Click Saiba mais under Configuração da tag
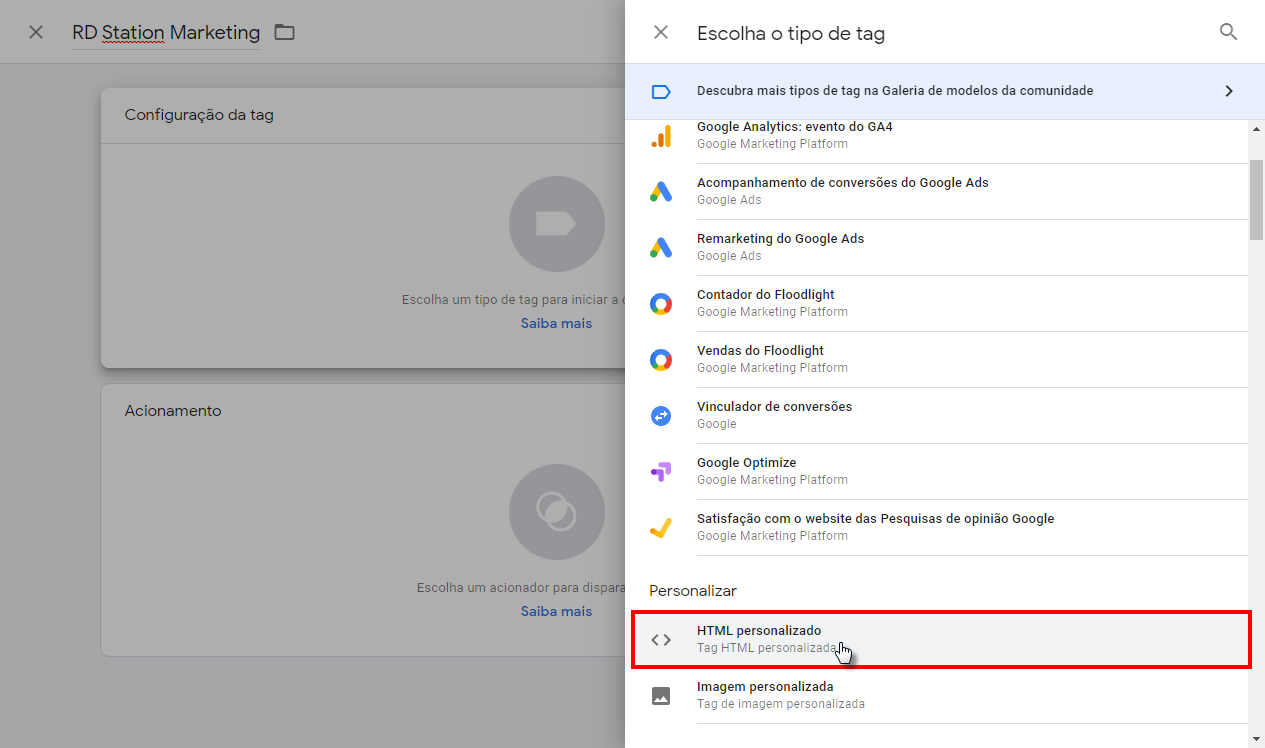The image size is (1265, 748). 556,323
